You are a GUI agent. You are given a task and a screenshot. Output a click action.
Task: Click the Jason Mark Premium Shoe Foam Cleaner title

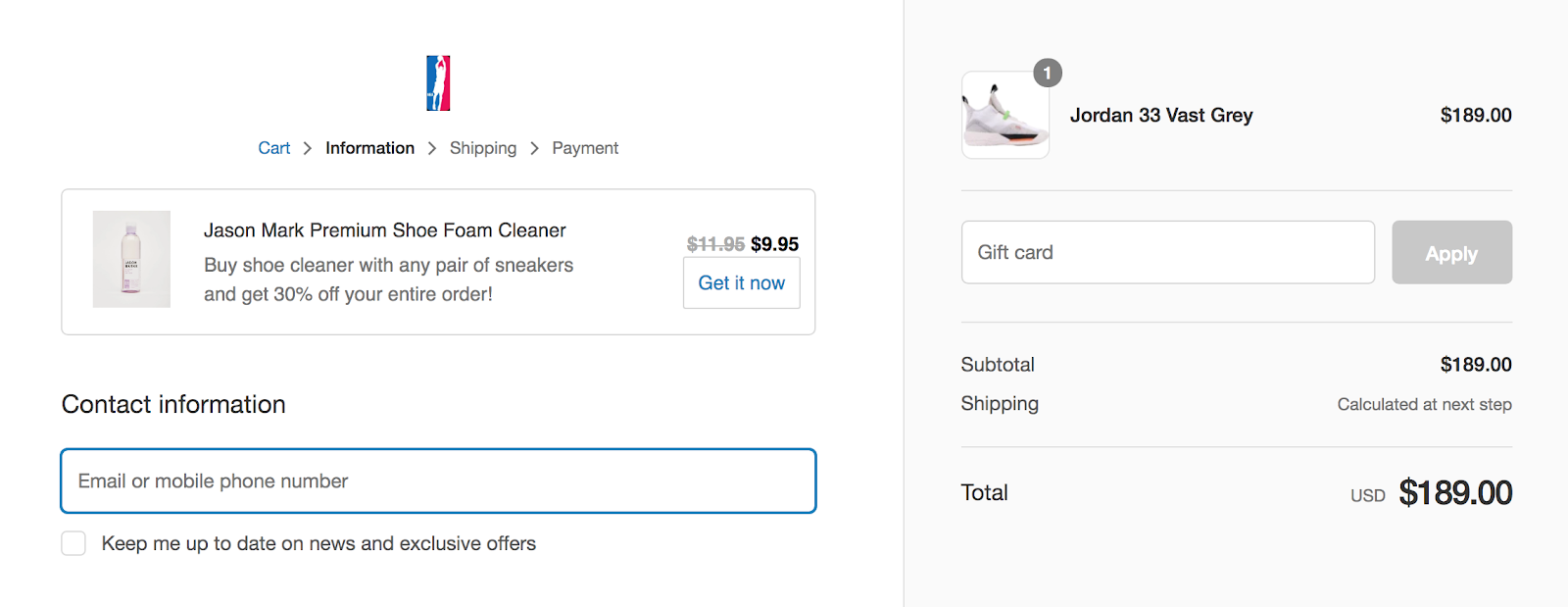click(384, 230)
